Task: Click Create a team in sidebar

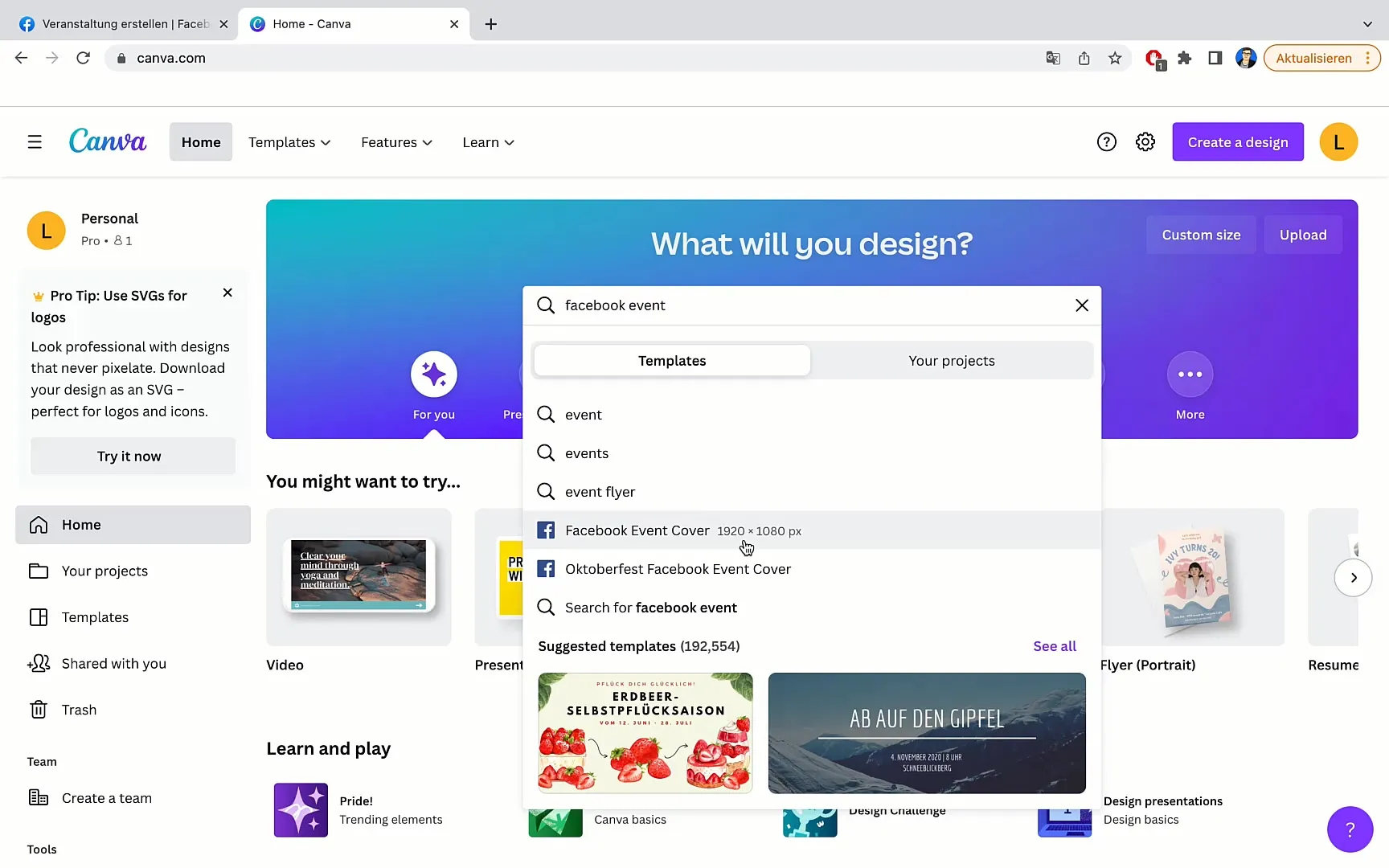Action: pos(133,798)
